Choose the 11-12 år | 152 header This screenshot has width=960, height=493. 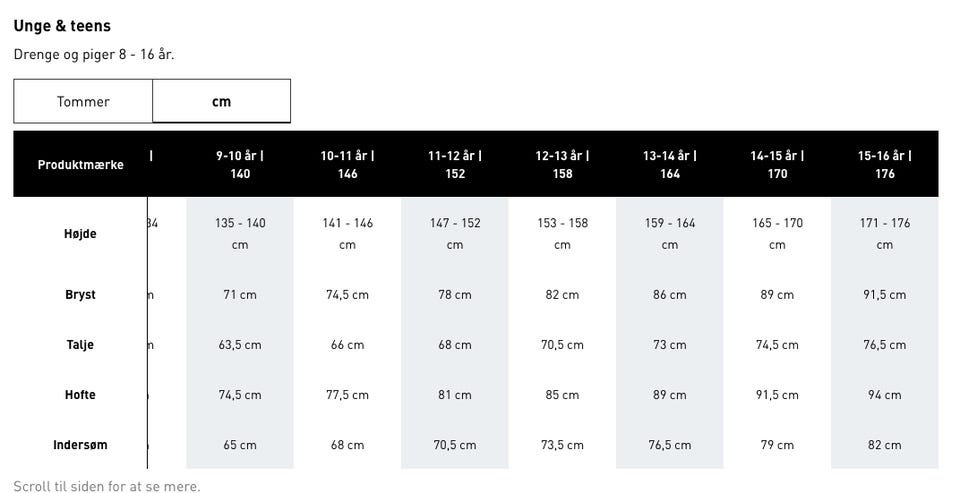455,164
